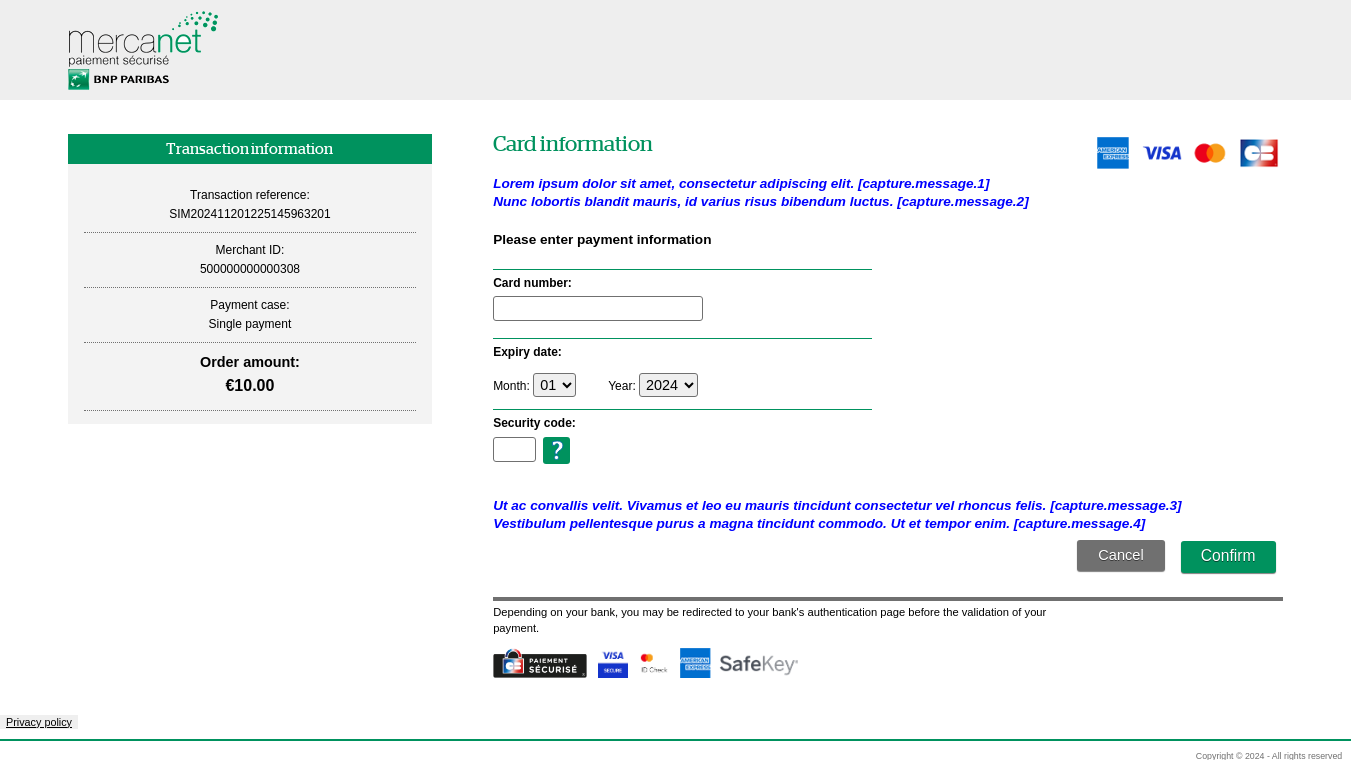
Task: Click inside the Card number field
Action: (597, 308)
